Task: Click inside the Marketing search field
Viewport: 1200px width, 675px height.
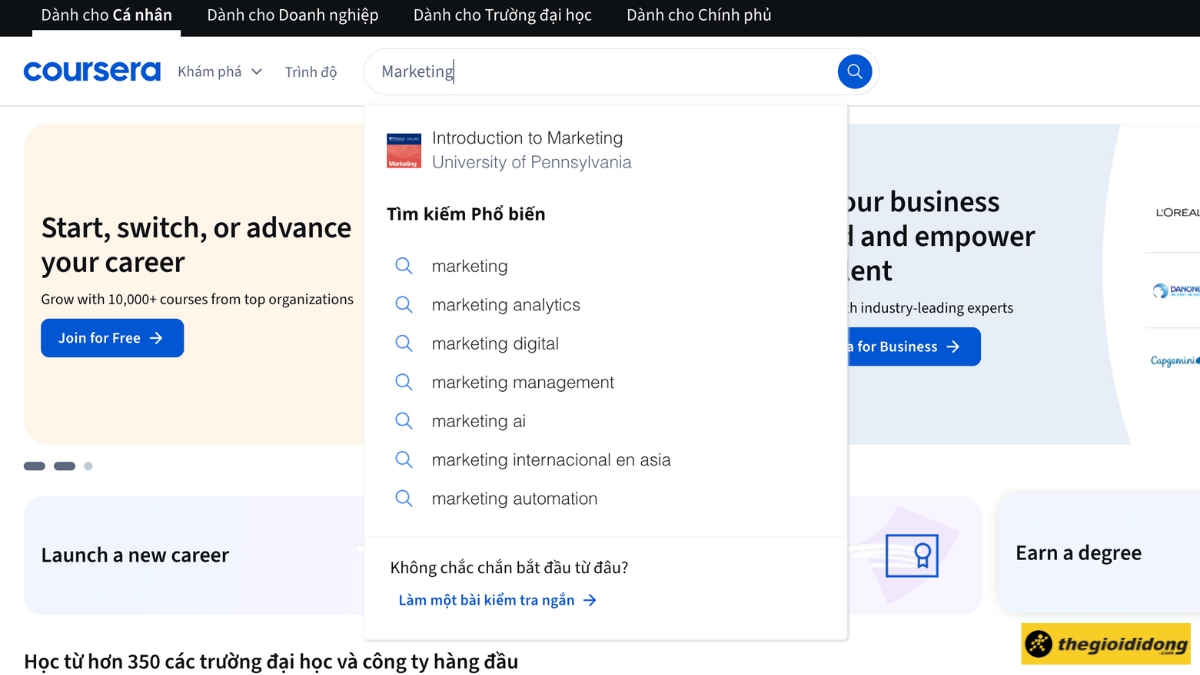Action: tap(600, 71)
